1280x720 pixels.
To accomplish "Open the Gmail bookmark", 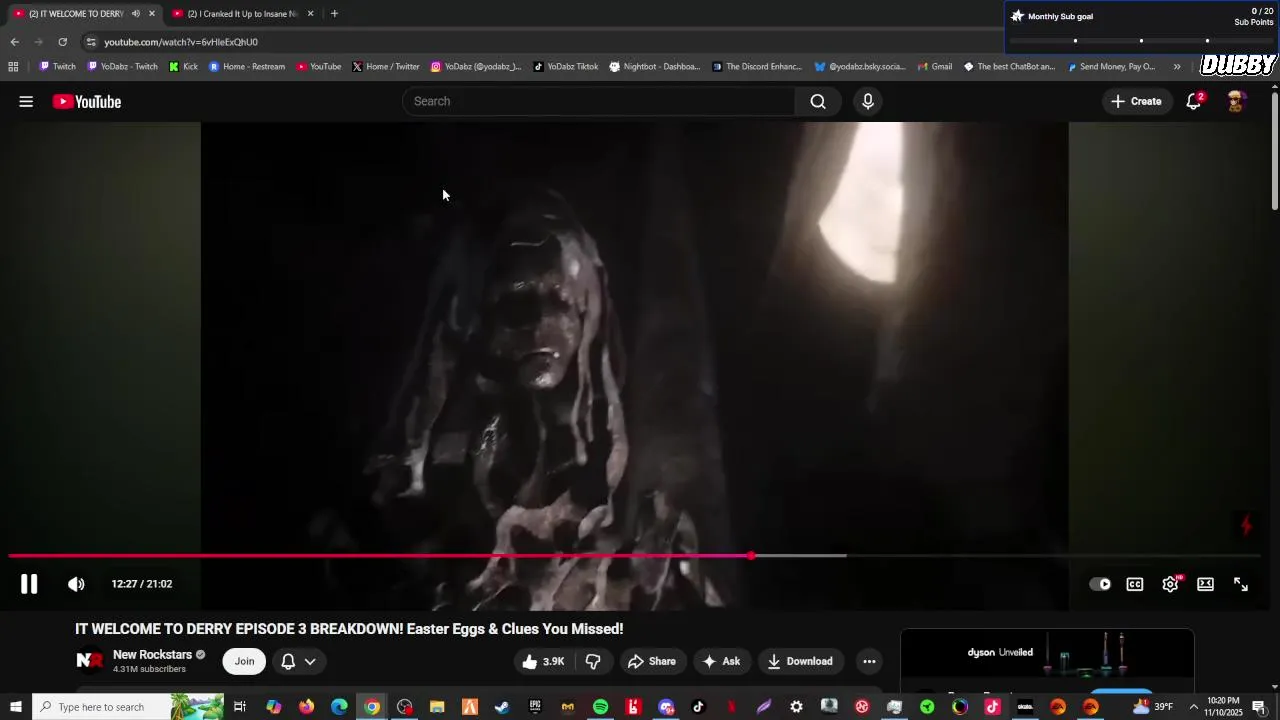I will tap(934, 67).
